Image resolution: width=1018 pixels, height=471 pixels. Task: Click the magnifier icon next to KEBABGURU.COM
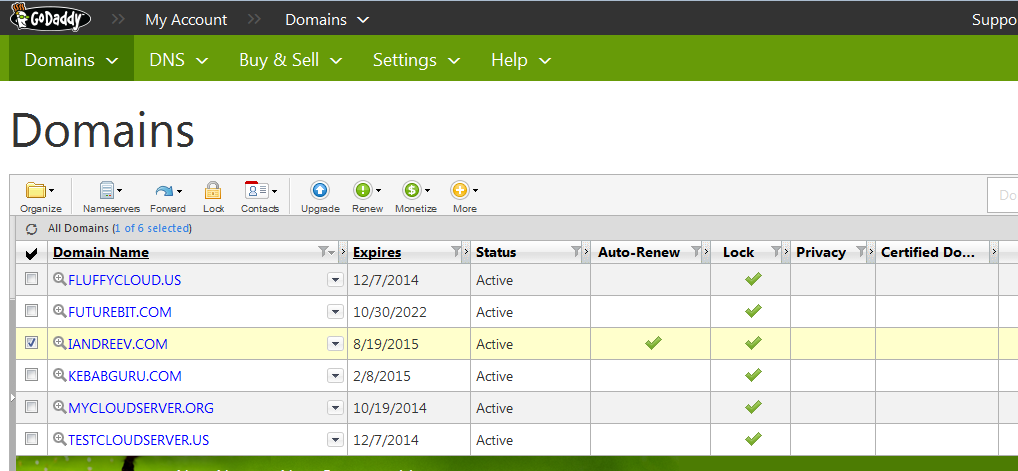point(60,375)
